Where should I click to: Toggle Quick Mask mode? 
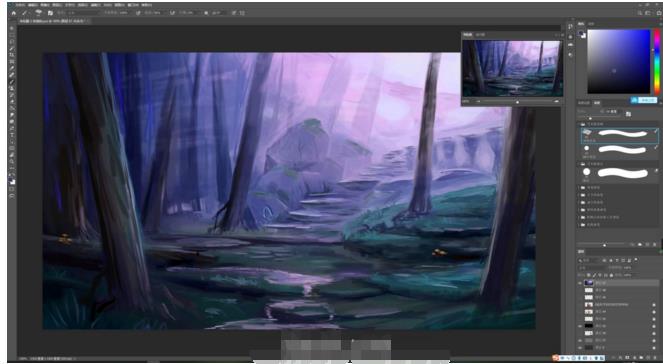click(x=11, y=189)
